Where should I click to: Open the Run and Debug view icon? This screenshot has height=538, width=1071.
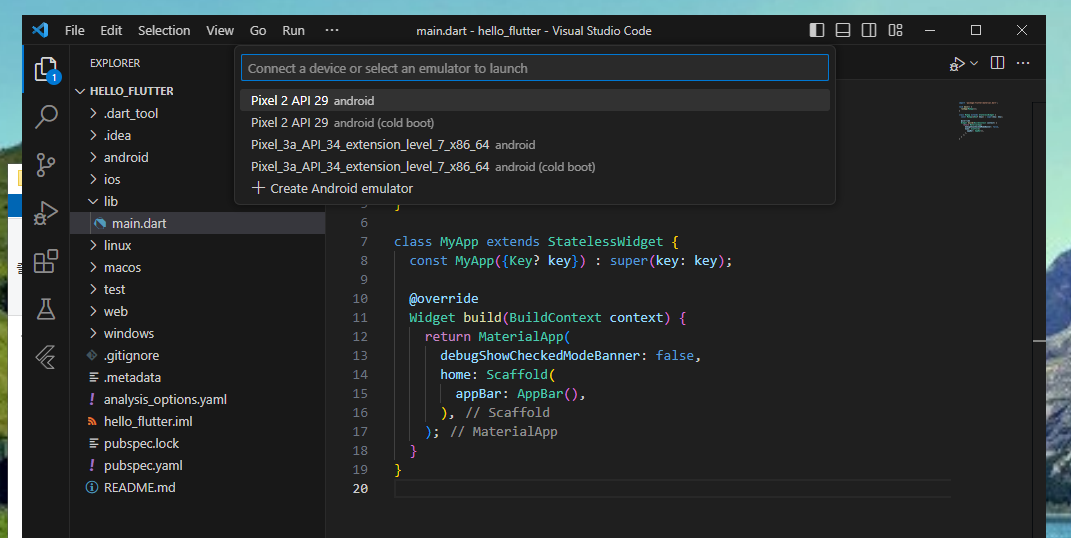tap(46, 213)
